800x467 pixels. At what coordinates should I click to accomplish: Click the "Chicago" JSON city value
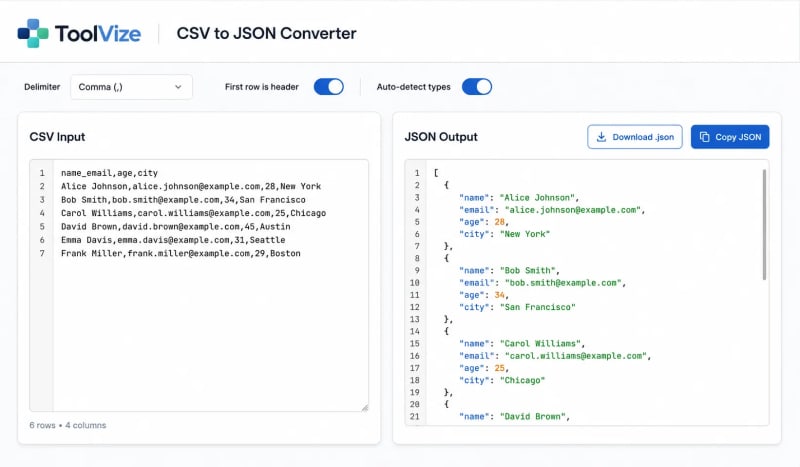point(522,380)
